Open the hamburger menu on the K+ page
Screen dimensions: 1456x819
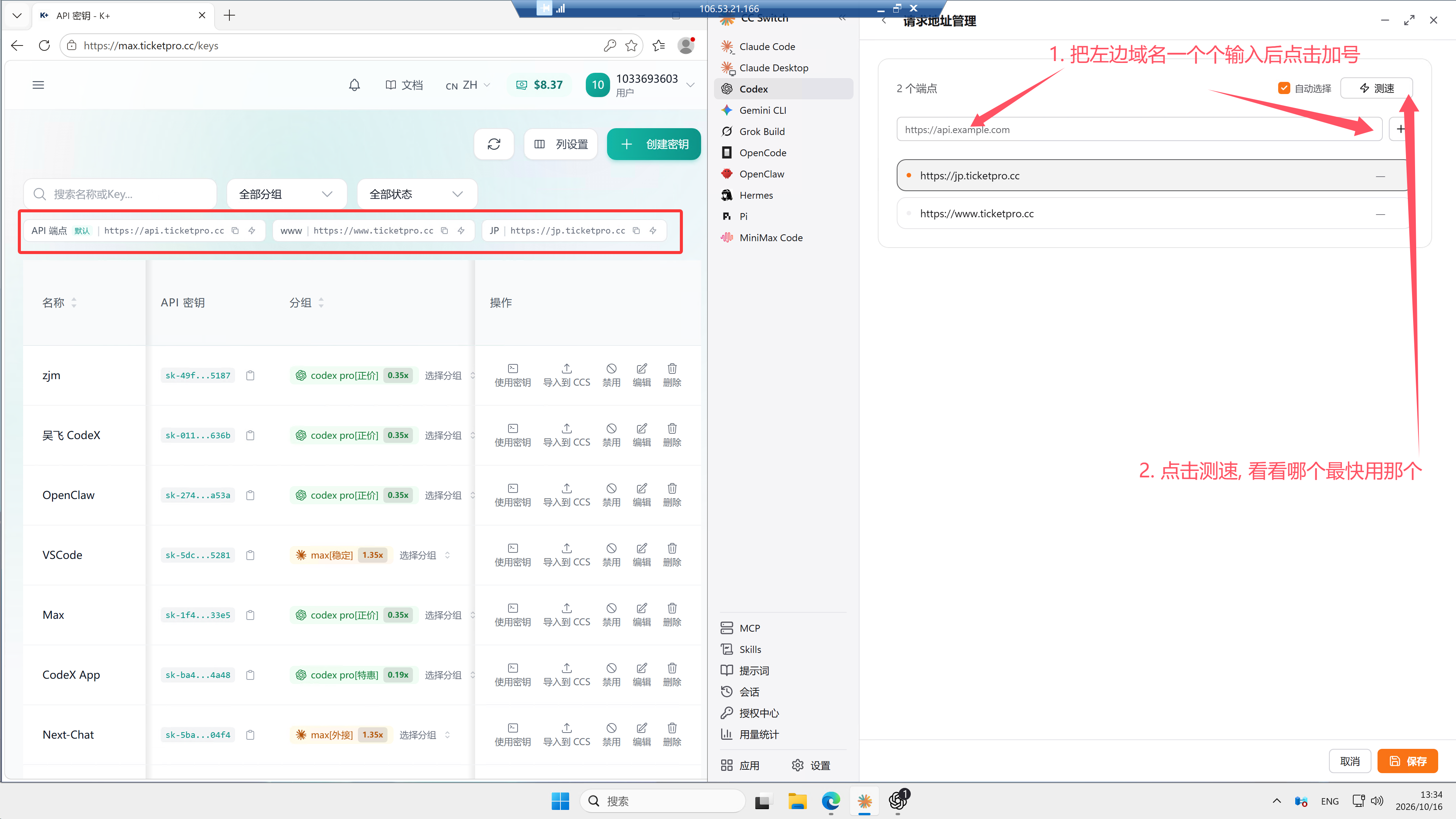(38, 85)
